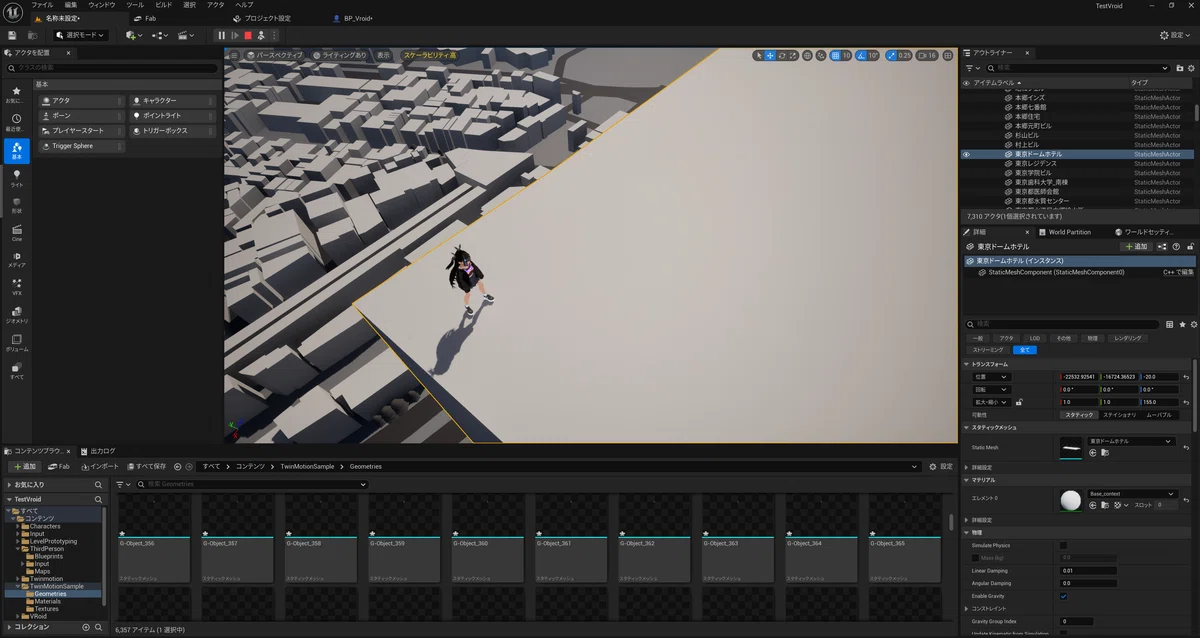Toggle rotation snapping angle icon
The image size is (1200, 638).
(x=862, y=55)
